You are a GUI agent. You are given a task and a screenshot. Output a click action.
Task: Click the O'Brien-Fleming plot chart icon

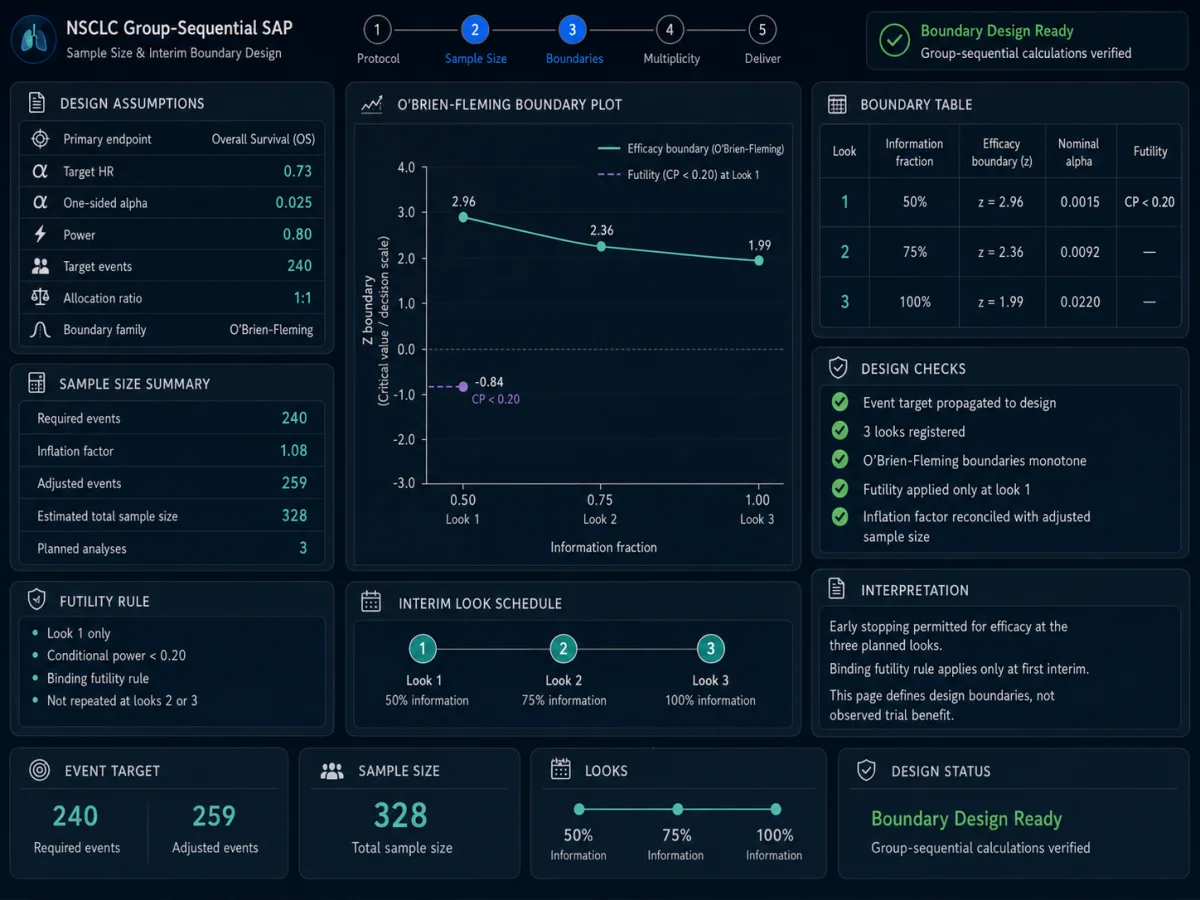372,104
